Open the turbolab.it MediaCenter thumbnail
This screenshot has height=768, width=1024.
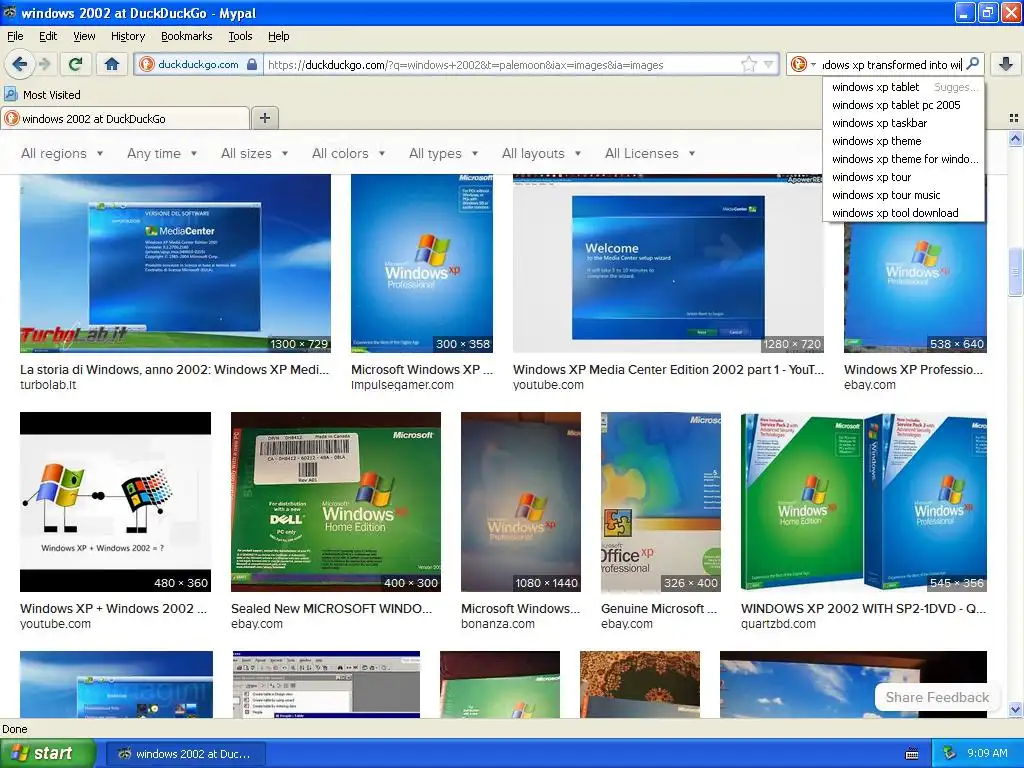click(175, 263)
